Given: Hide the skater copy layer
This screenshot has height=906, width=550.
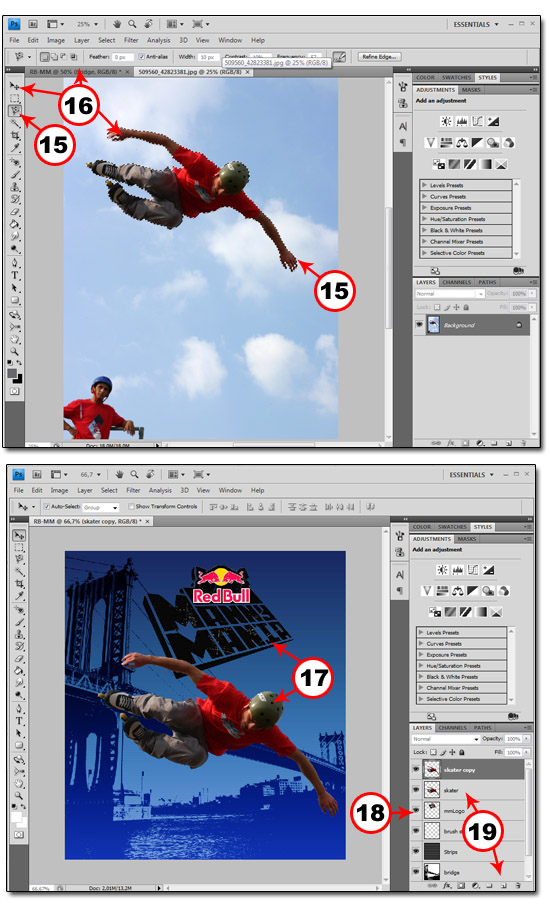Looking at the screenshot, I should click(x=416, y=770).
